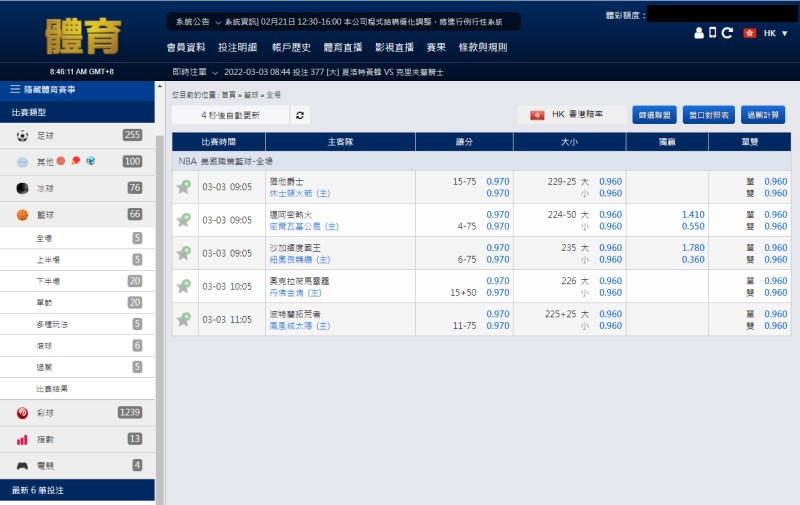
Task: Click the 電競 sidebar category
Action: pyautogui.click(x=78, y=466)
